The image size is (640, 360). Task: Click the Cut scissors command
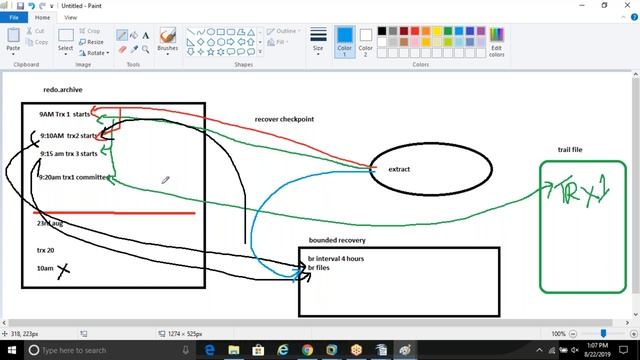click(35, 31)
